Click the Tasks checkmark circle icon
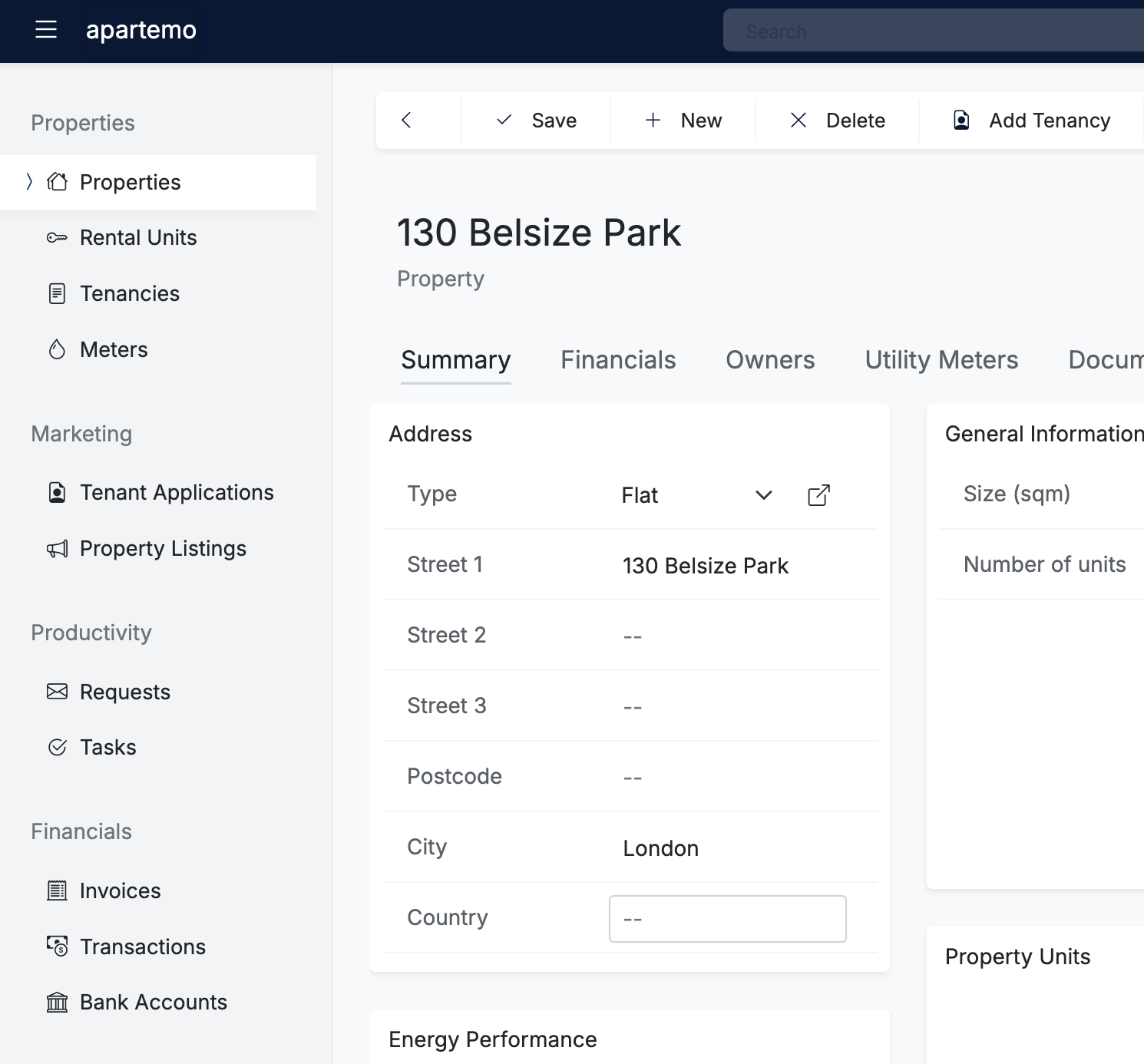The image size is (1144, 1064). tap(58, 747)
